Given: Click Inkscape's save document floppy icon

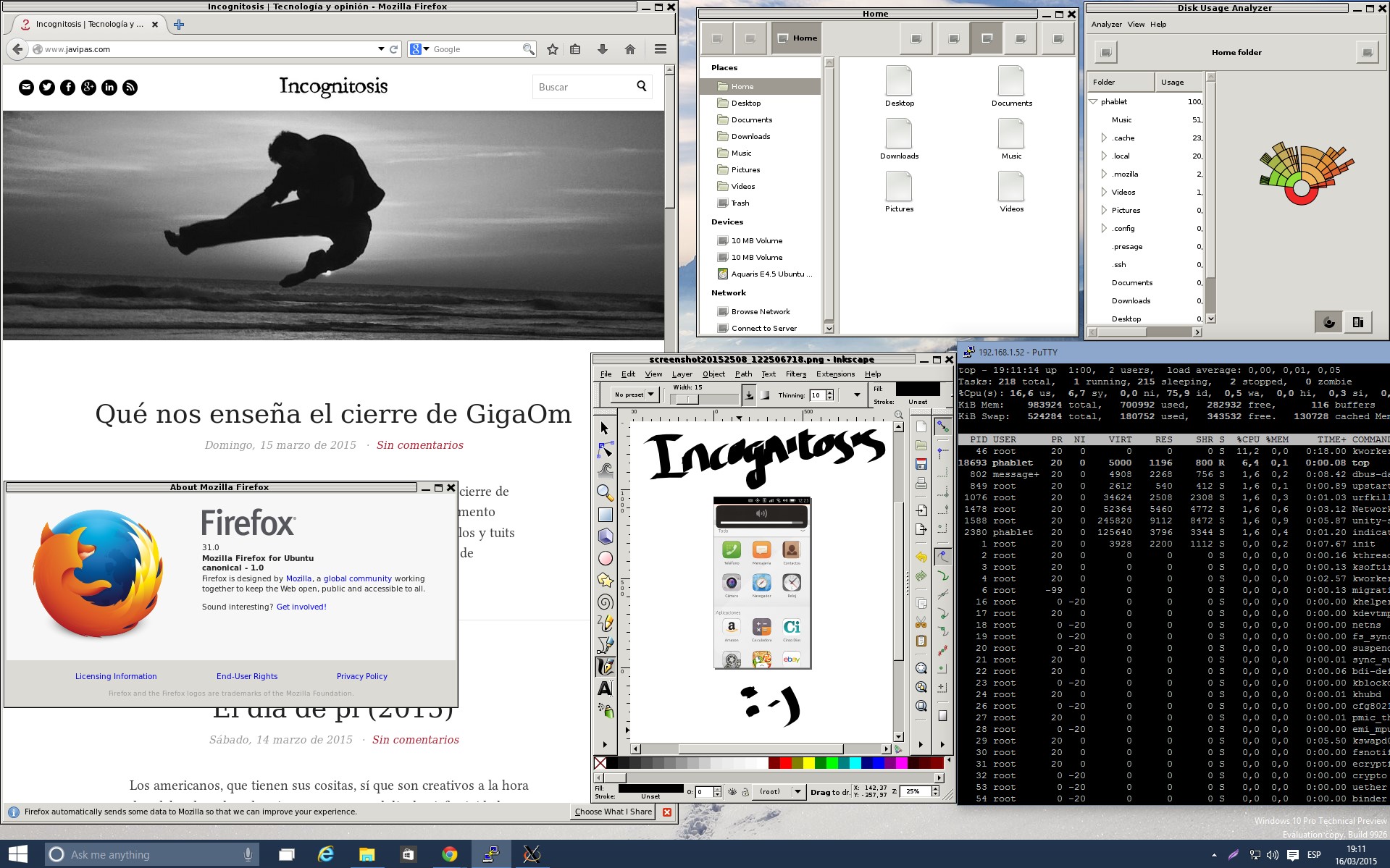Looking at the screenshot, I should point(921,464).
